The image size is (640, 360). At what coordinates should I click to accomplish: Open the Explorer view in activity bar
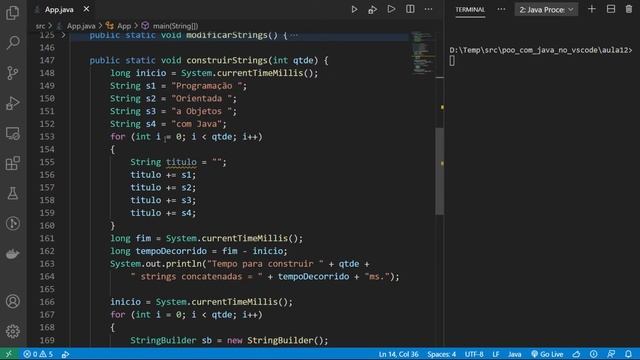tap(13, 13)
